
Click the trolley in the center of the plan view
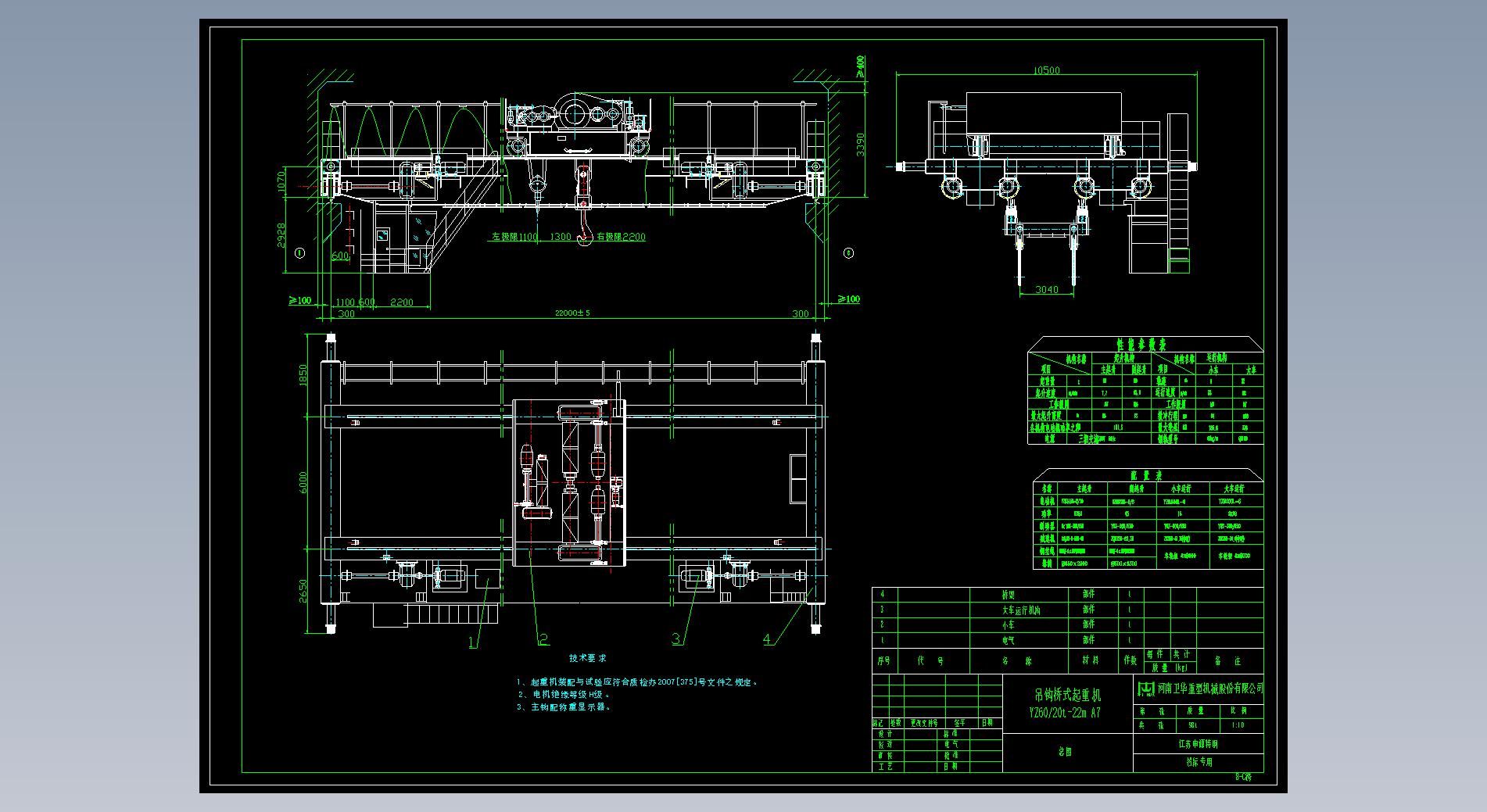[x=568, y=482]
